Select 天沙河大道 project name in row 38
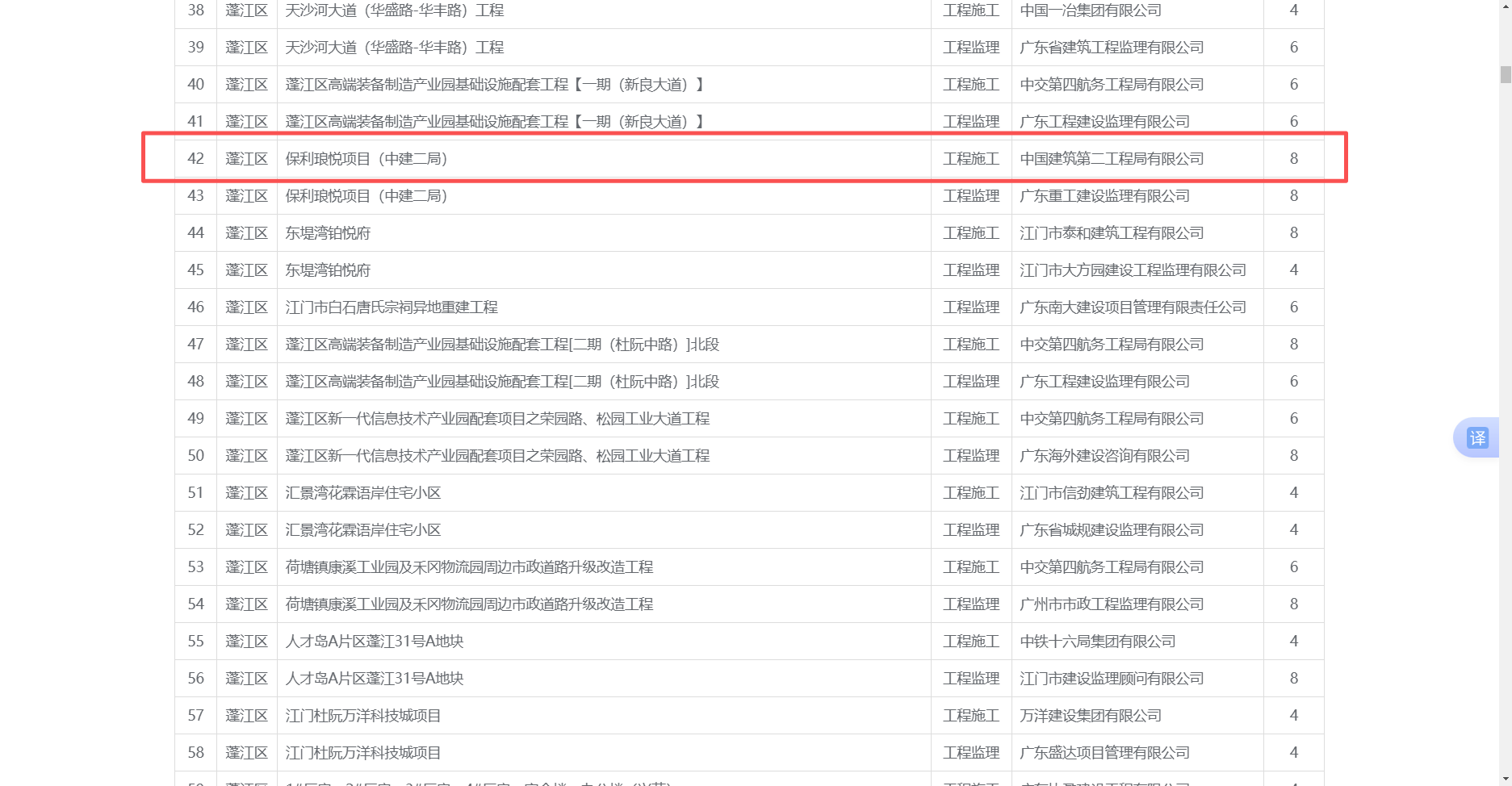 [x=395, y=10]
